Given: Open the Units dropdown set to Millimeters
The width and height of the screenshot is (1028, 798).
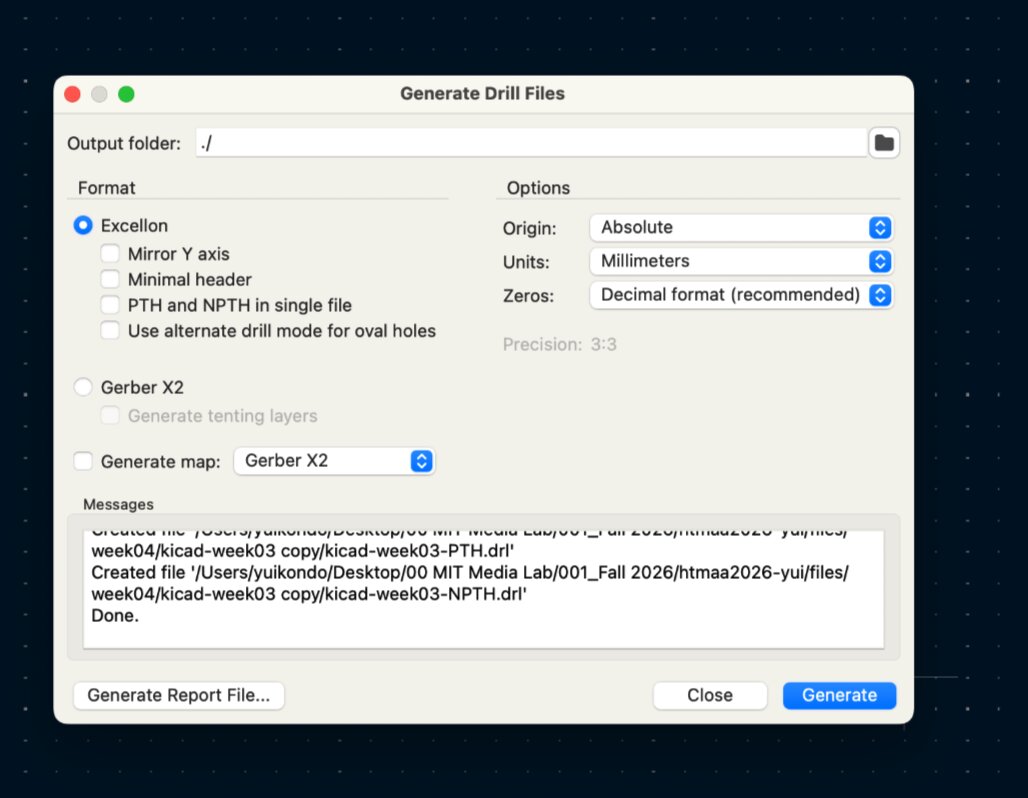Looking at the screenshot, I should click(741, 261).
